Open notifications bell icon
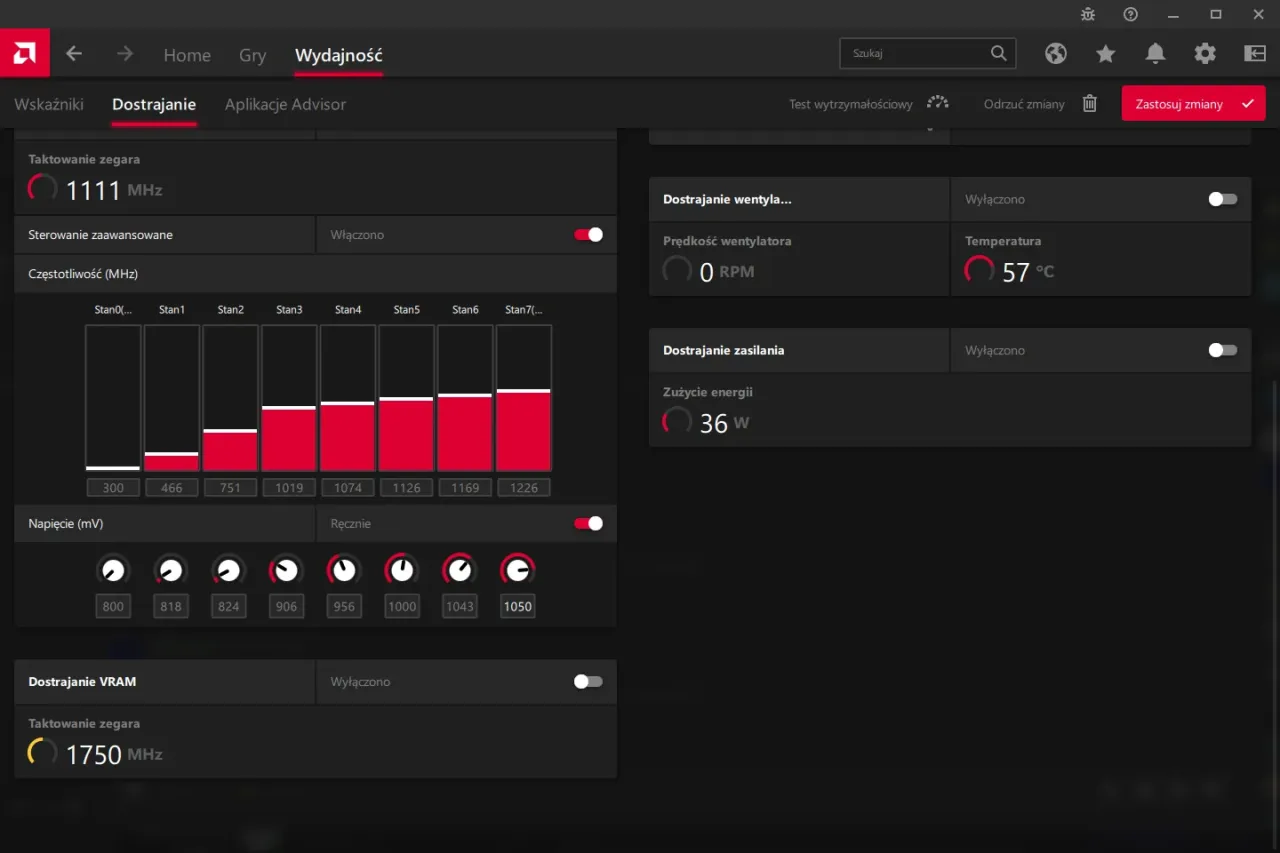The image size is (1280, 853). point(1155,54)
